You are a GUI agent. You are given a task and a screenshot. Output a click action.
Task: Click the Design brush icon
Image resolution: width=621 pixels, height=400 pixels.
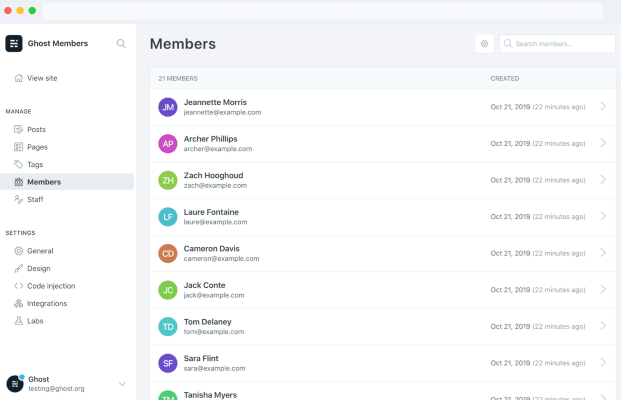19,268
